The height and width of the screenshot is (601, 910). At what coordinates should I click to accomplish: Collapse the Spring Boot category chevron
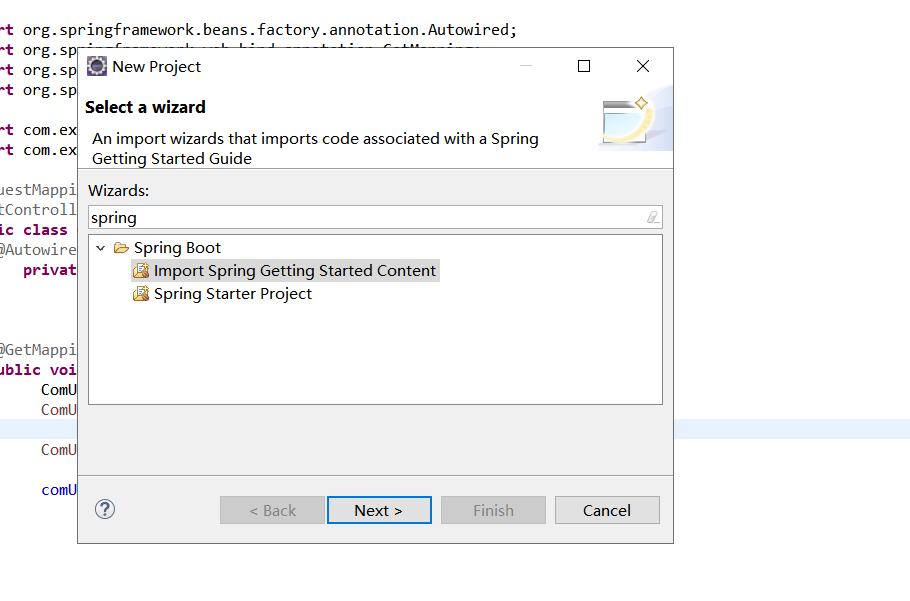tap(100, 247)
